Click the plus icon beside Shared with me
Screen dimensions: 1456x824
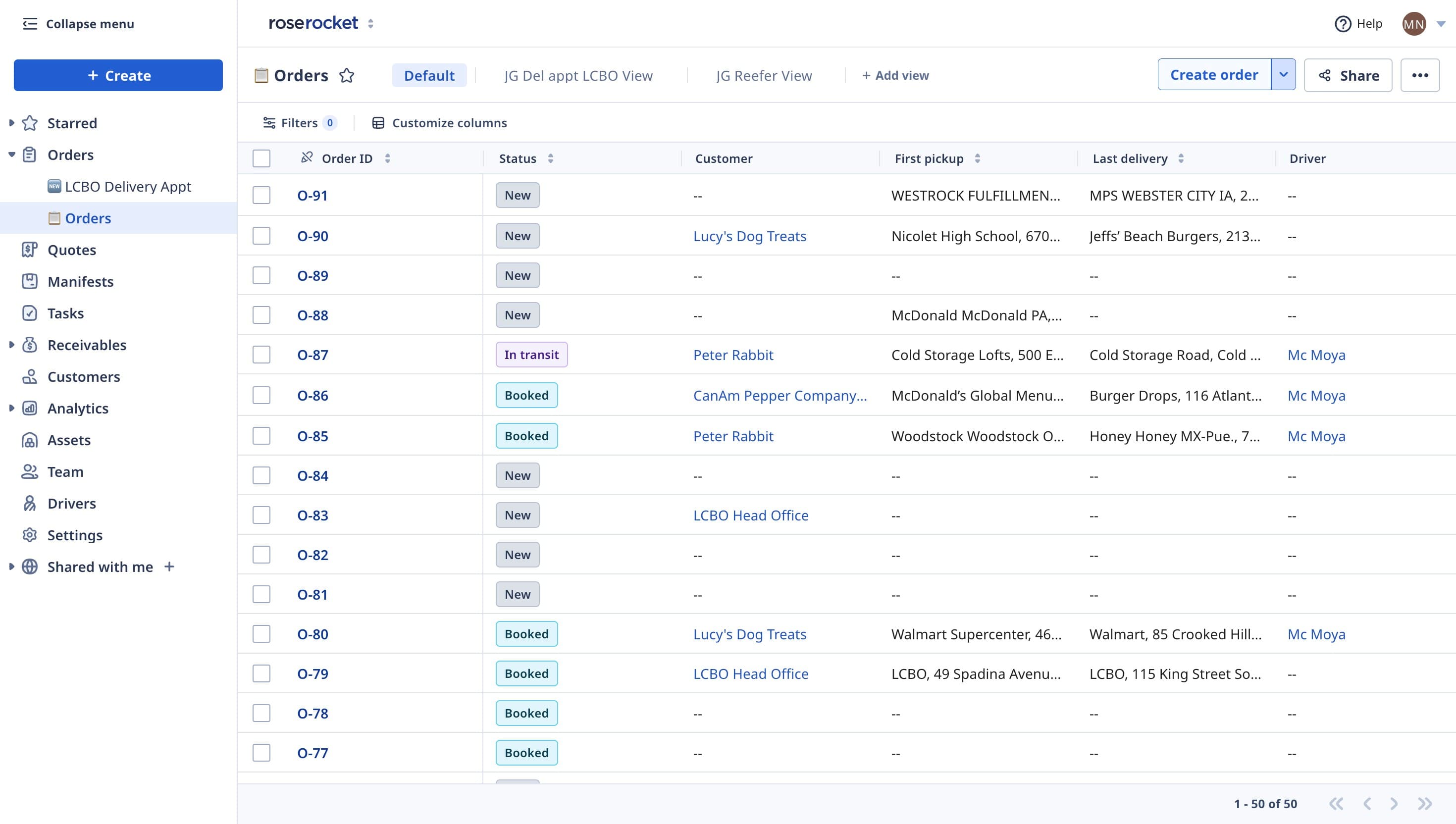(x=169, y=566)
